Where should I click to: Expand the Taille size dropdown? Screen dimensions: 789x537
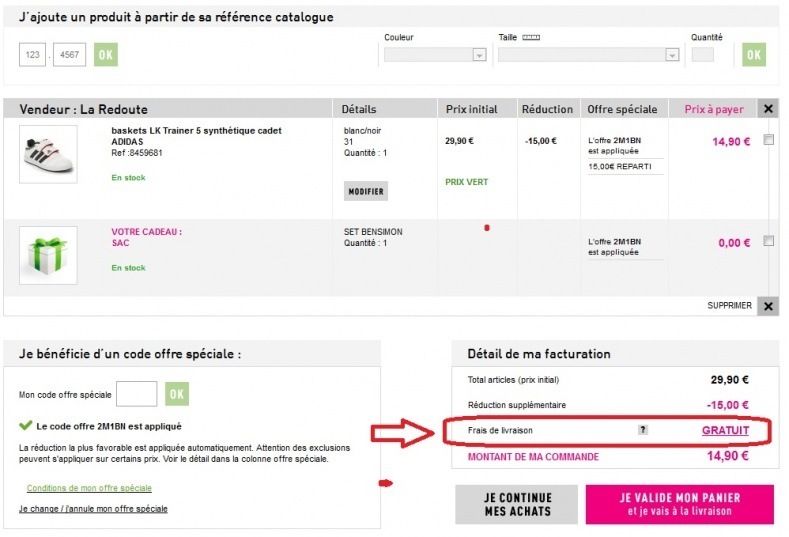tap(588, 55)
